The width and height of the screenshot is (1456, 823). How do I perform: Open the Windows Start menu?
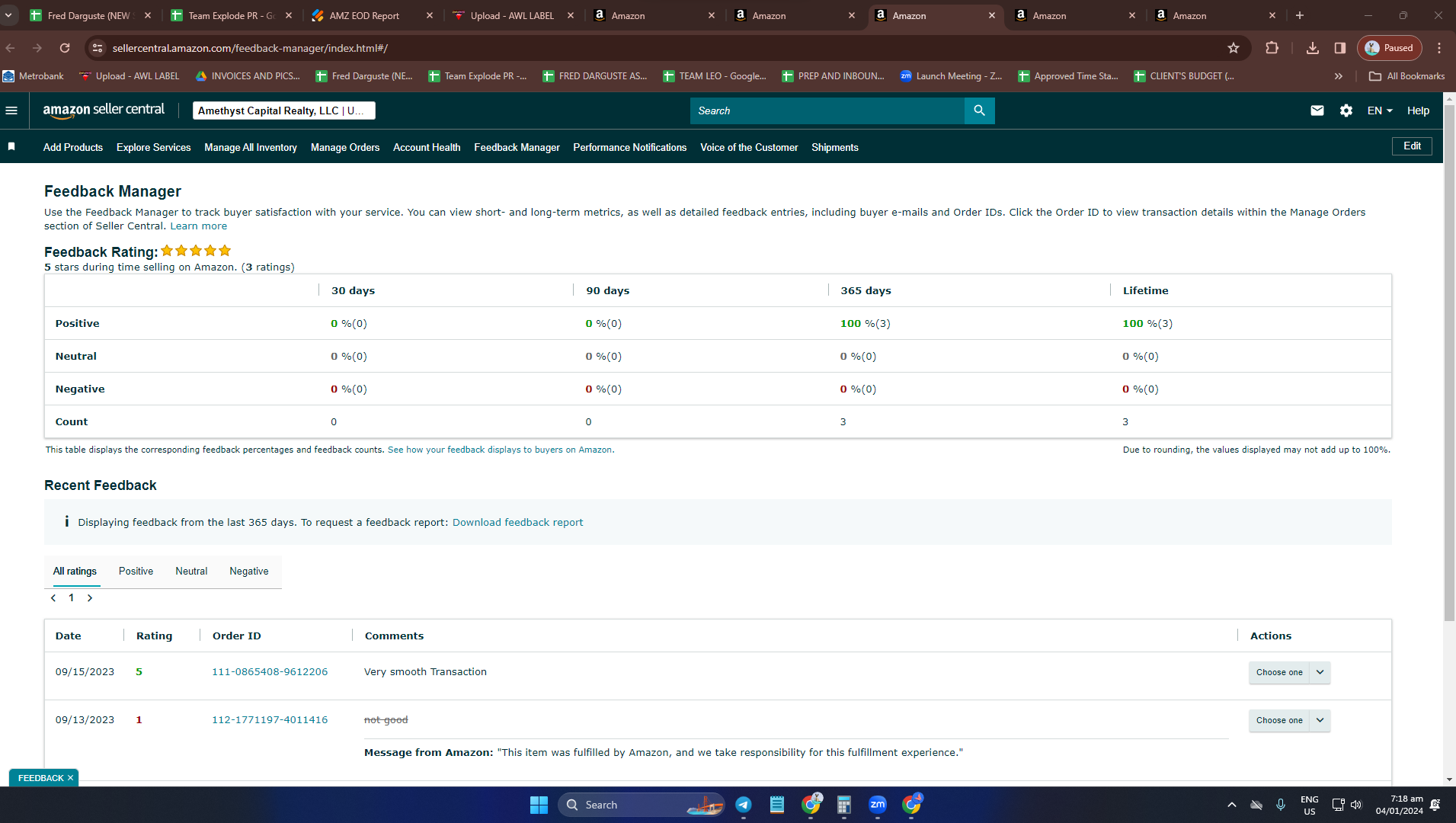pos(539,805)
